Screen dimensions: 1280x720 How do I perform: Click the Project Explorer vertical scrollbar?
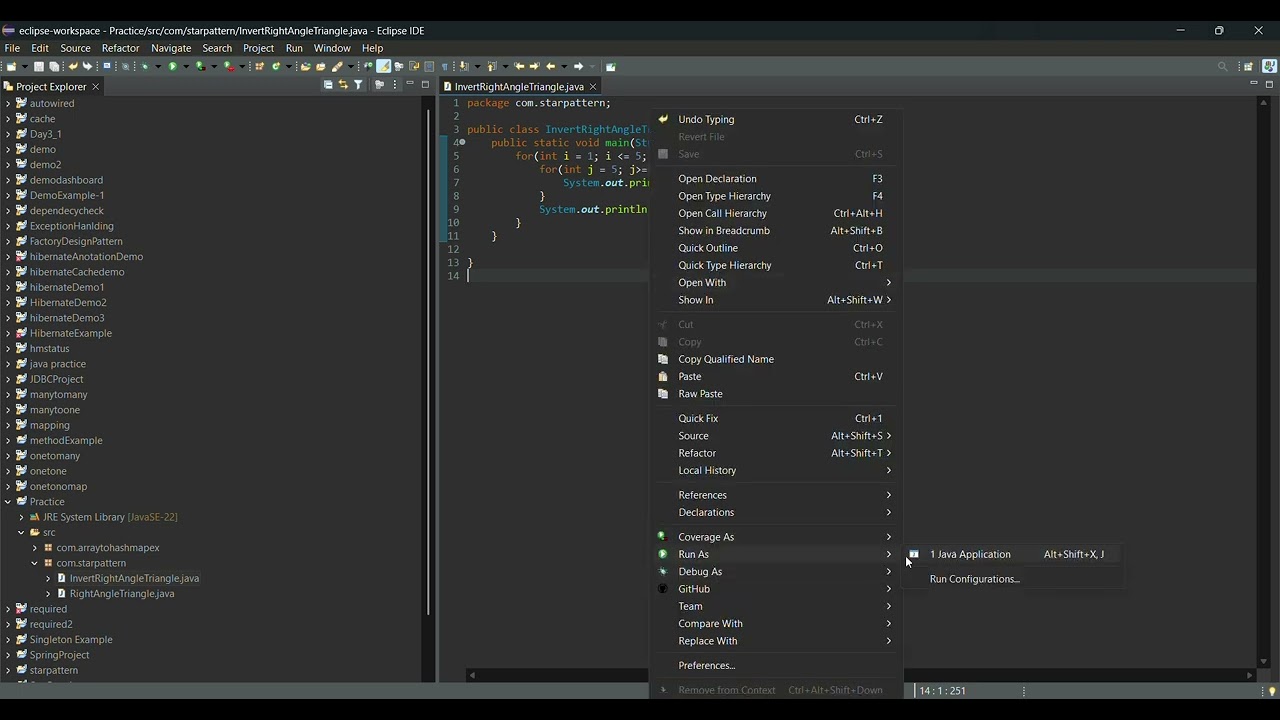click(x=429, y=360)
